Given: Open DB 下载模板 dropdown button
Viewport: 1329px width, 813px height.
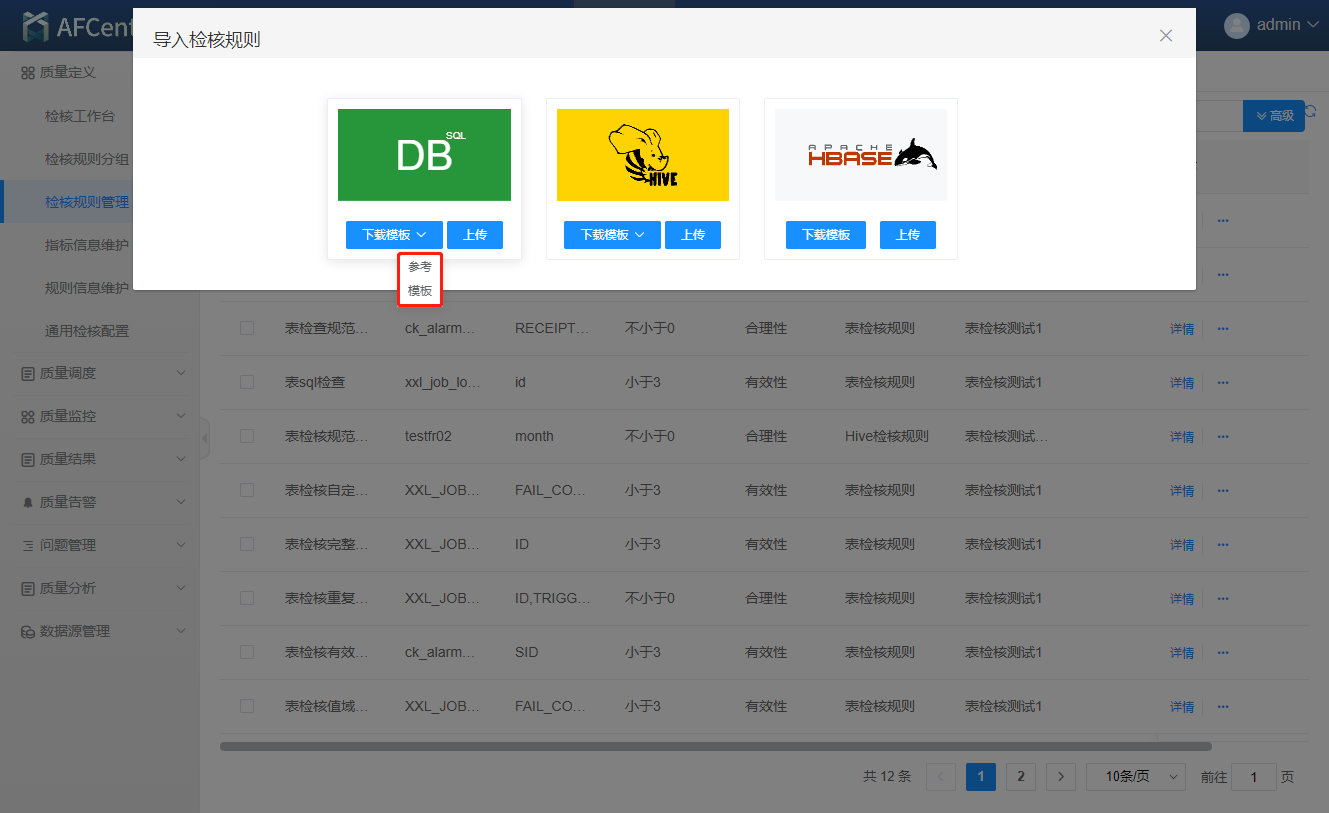Looking at the screenshot, I should pyautogui.click(x=394, y=235).
